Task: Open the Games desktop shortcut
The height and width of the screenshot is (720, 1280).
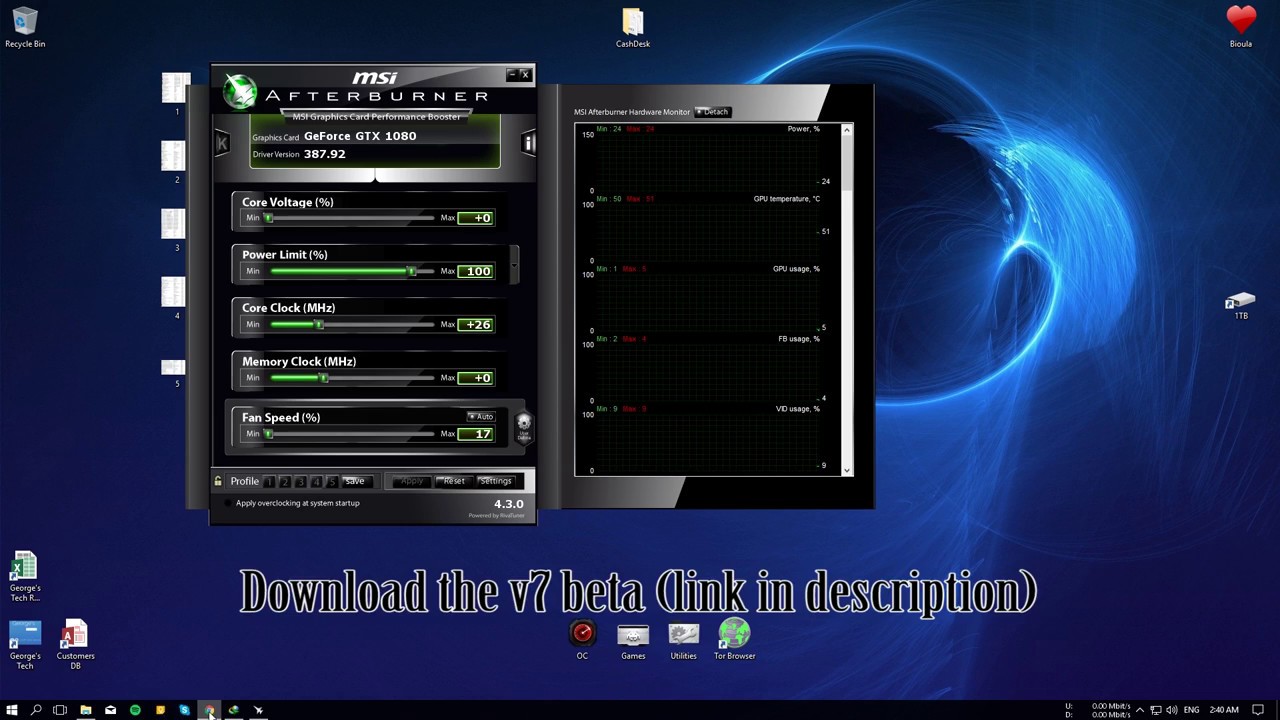Action: pos(633,640)
